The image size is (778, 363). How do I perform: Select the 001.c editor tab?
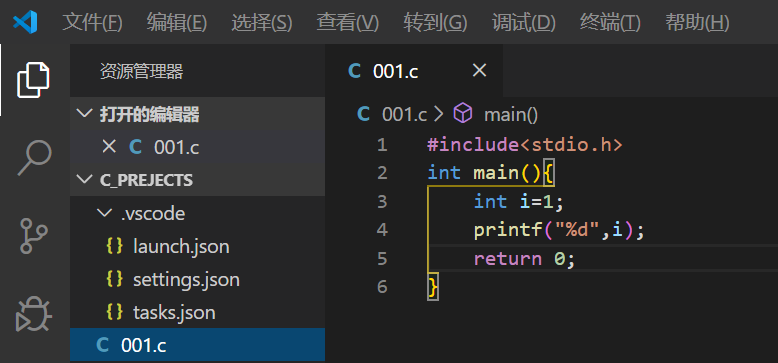414,71
